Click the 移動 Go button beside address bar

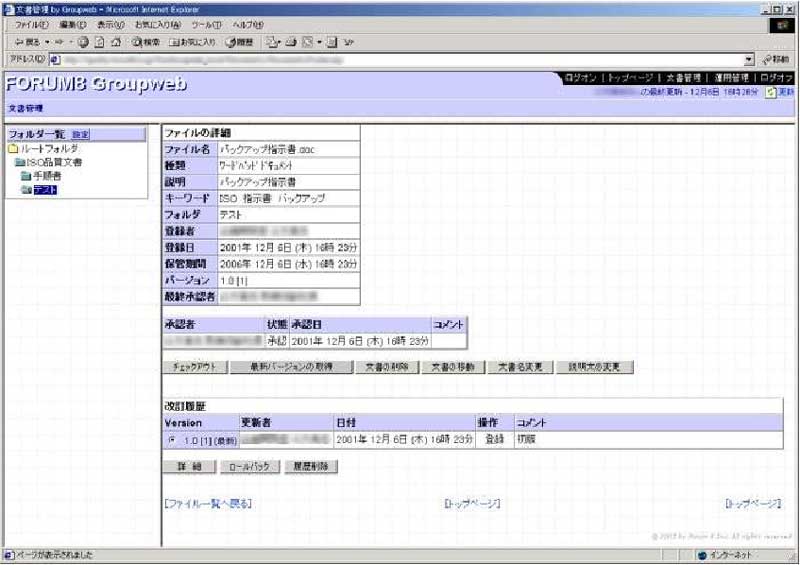click(776, 60)
